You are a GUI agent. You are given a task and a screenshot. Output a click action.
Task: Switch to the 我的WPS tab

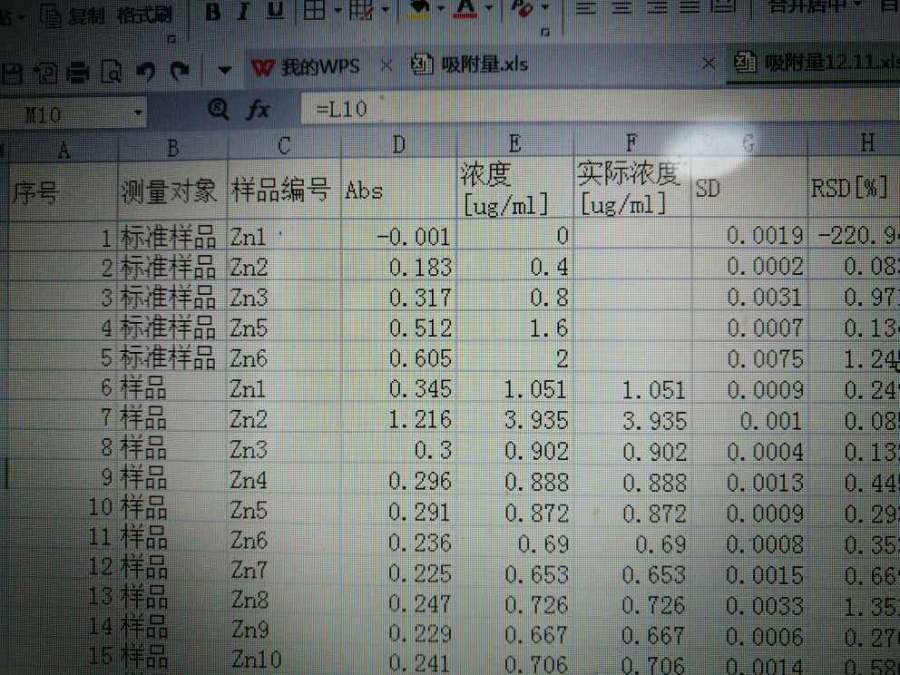[306, 67]
